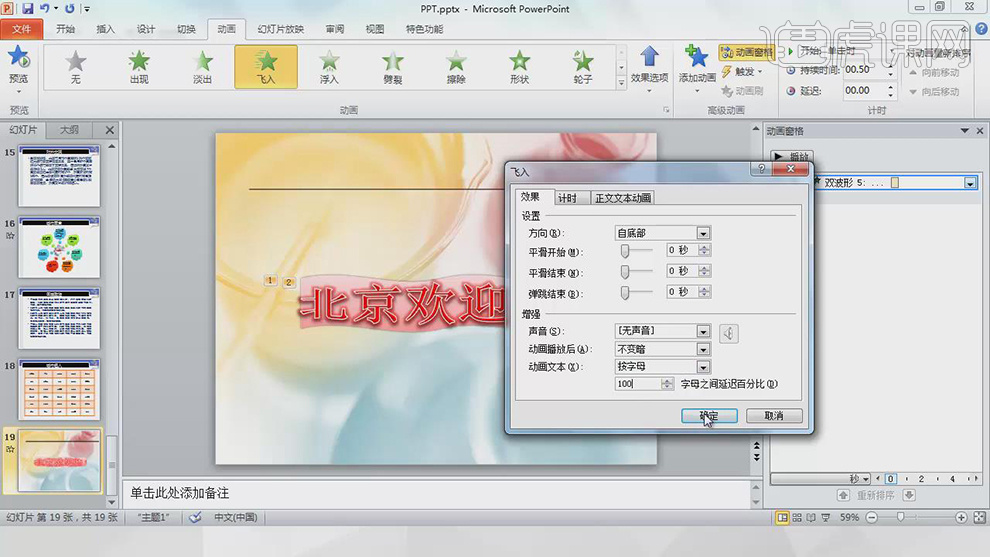Click the Cancel (取消) button
Viewport: 990px width, 557px height.
774,416
